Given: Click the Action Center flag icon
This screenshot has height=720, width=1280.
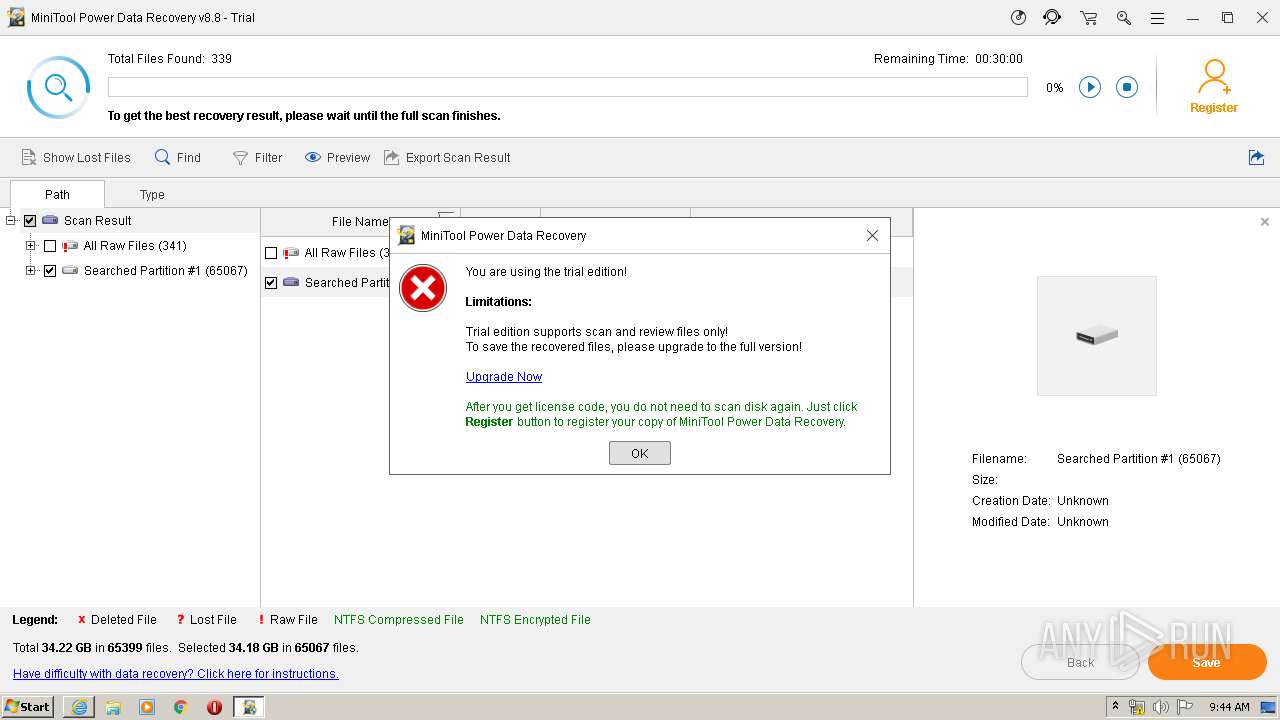Looking at the screenshot, I should tap(1185, 707).
